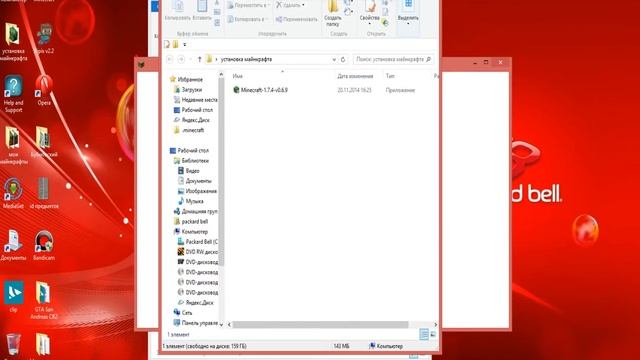The height and width of the screenshot is (360, 640).
Task: Click the back navigation arrow
Action: [170, 59]
